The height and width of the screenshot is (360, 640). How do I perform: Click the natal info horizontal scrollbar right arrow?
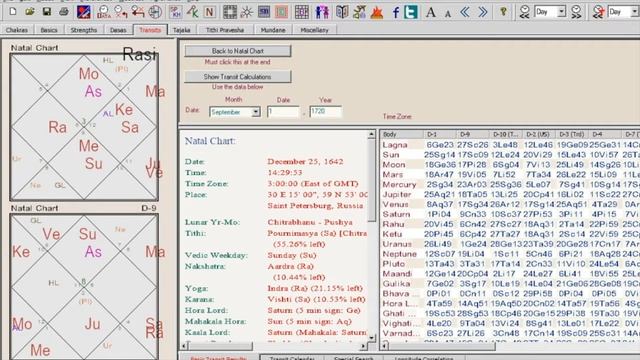(x=363, y=346)
